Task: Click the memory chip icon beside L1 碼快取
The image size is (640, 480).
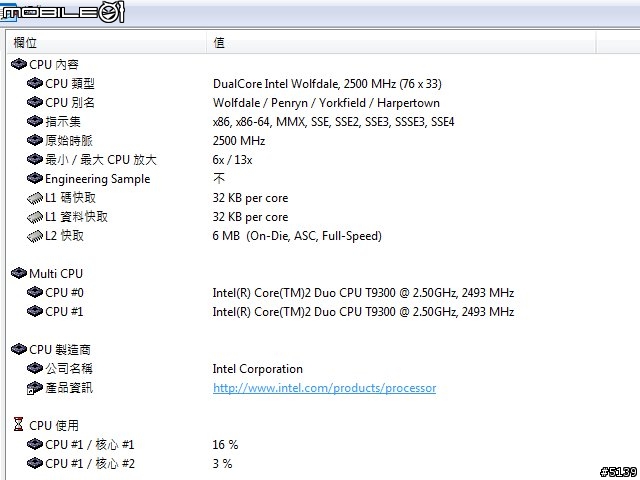Action: pyautogui.click(x=35, y=198)
